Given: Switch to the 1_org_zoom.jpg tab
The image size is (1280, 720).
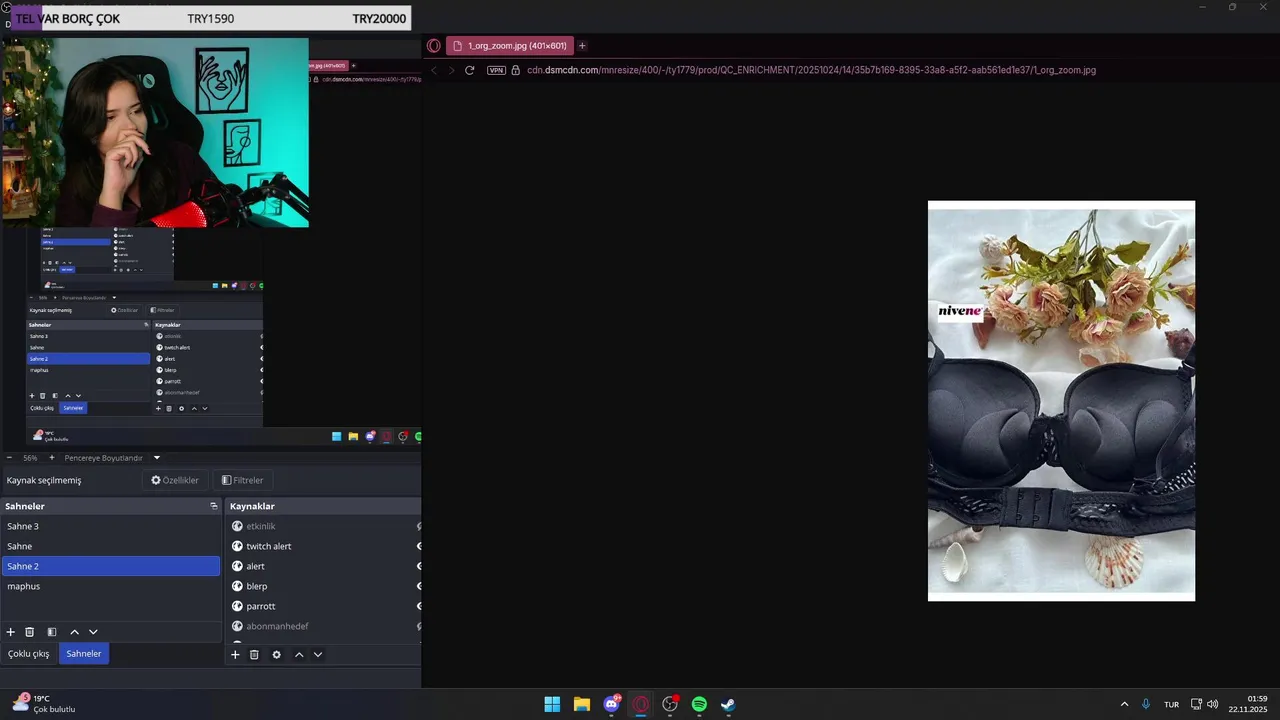Looking at the screenshot, I should click(510, 45).
